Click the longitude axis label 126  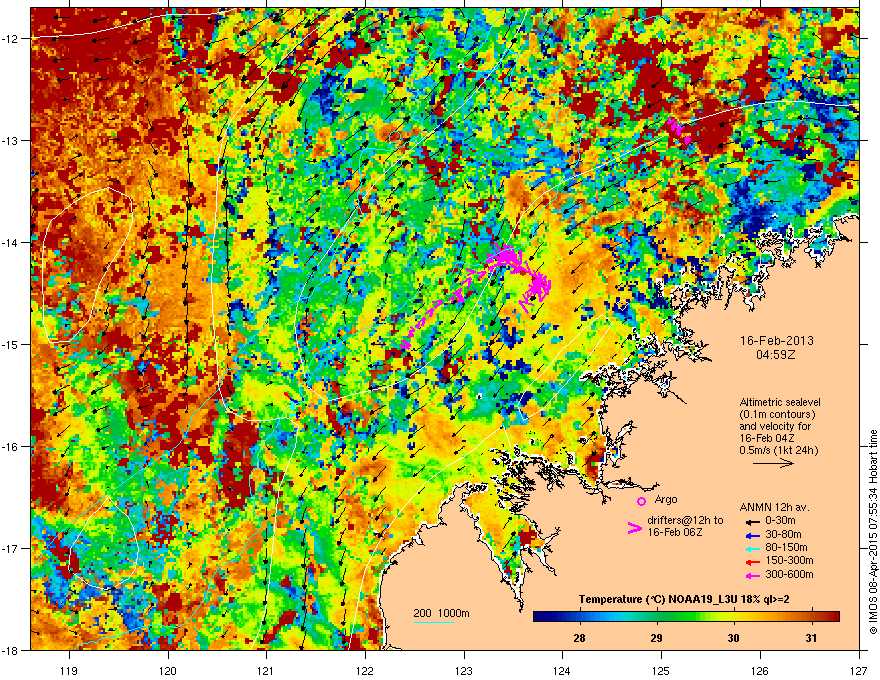(x=760, y=670)
